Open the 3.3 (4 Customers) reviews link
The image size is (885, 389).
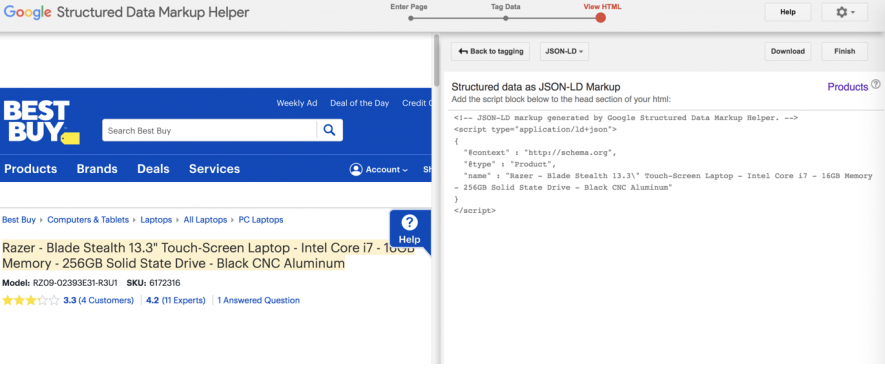coord(98,300)
